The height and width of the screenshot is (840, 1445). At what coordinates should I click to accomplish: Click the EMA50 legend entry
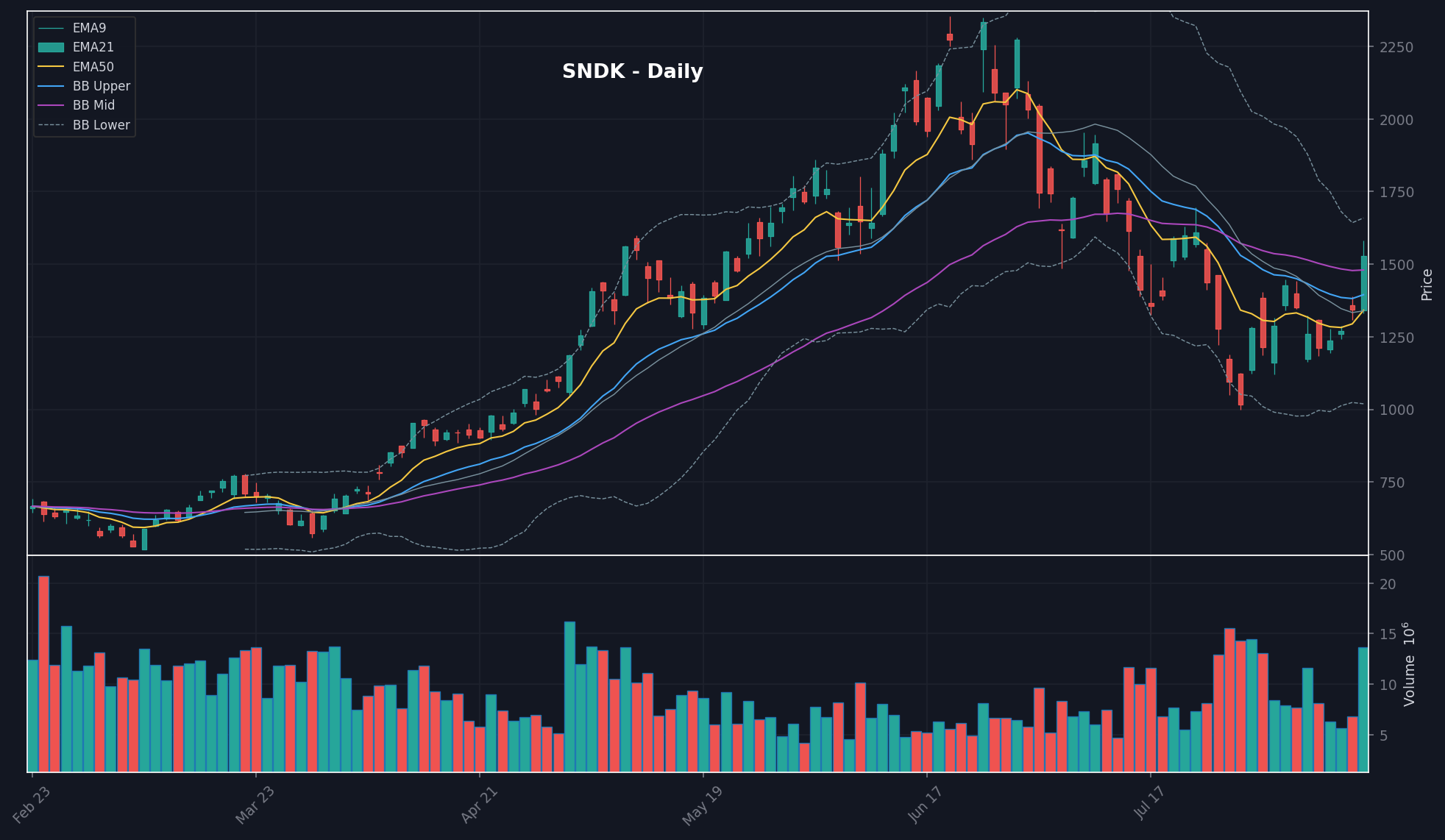click(76, 67)
